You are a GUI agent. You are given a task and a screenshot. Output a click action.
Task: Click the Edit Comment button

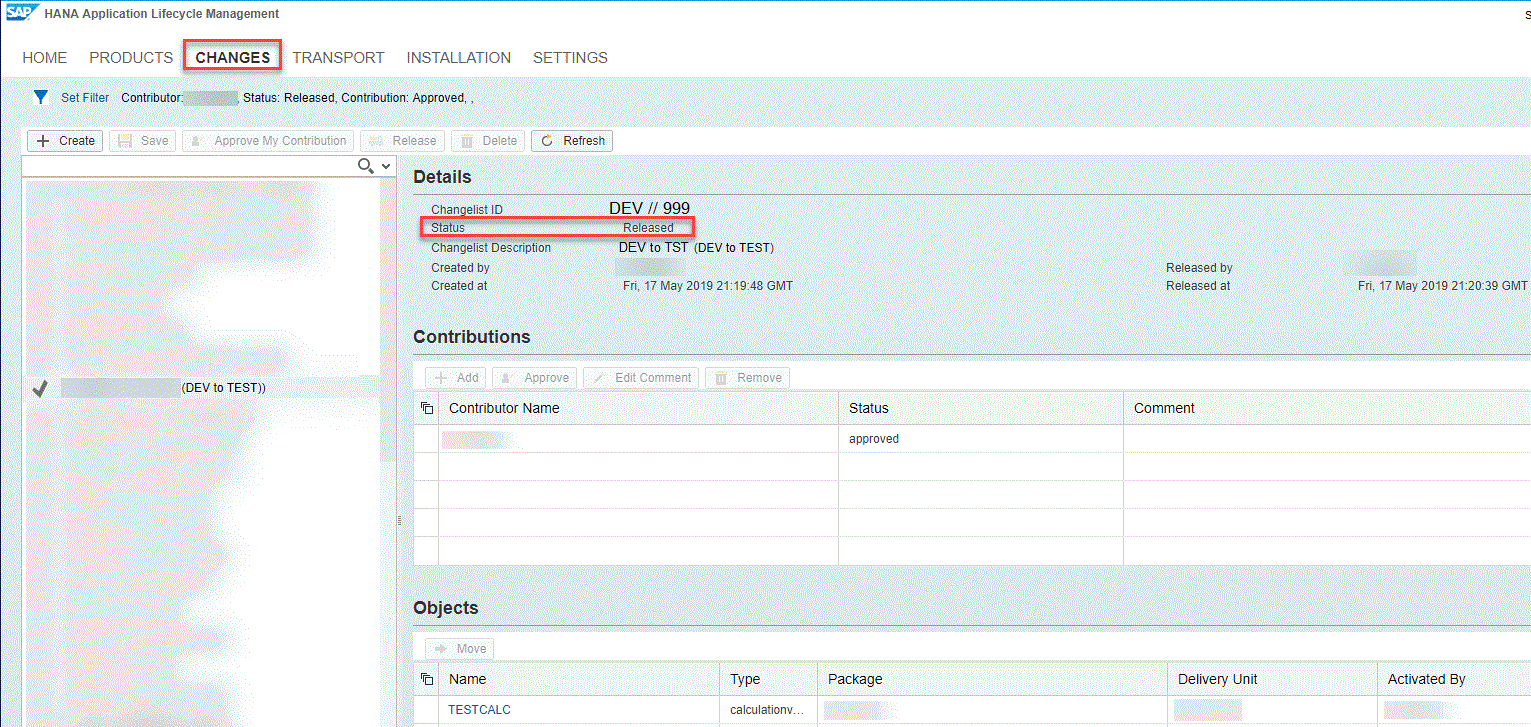[x=641, y=378]
